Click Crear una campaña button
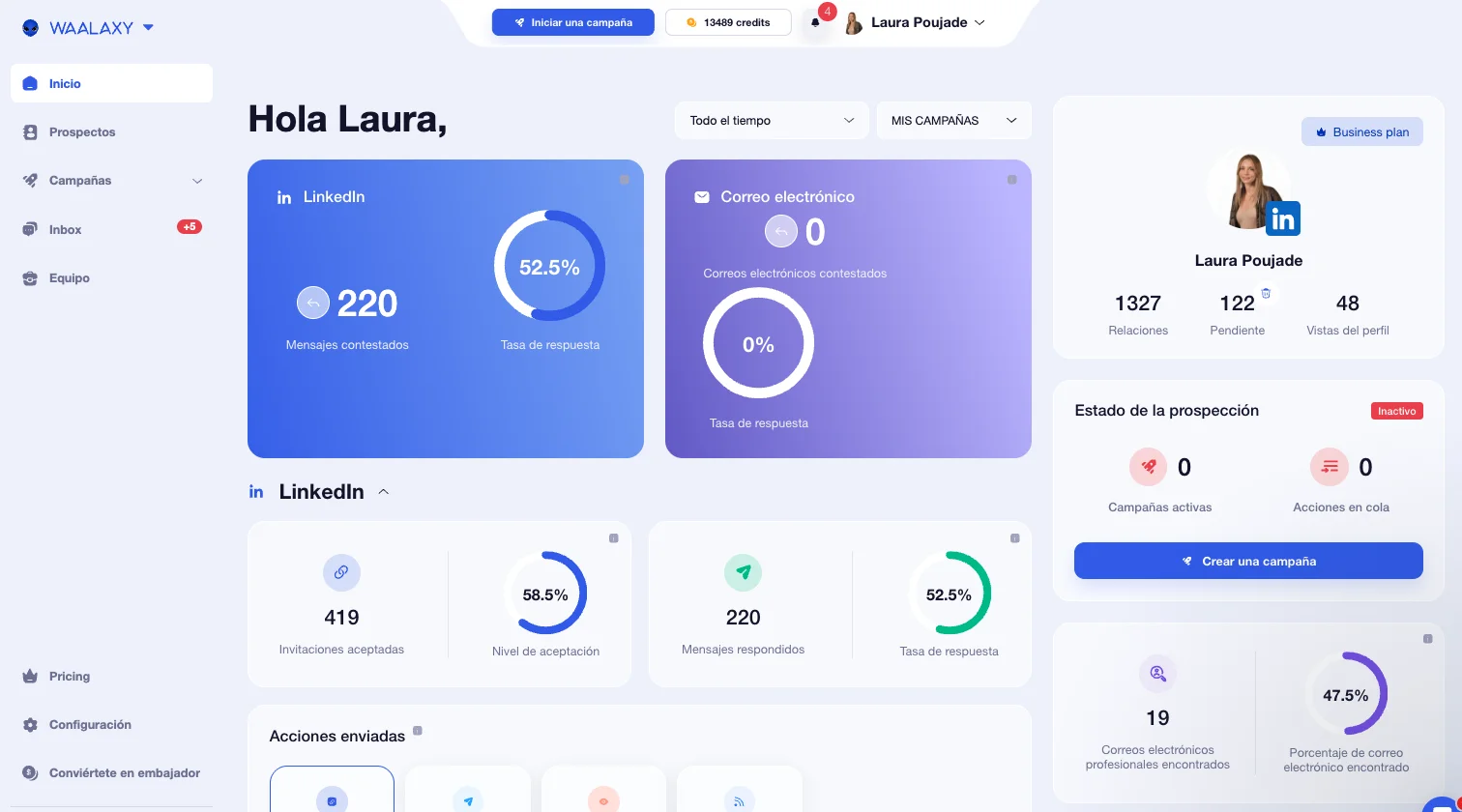Viewport: 1462px width, 812px height. [1248, 561]
